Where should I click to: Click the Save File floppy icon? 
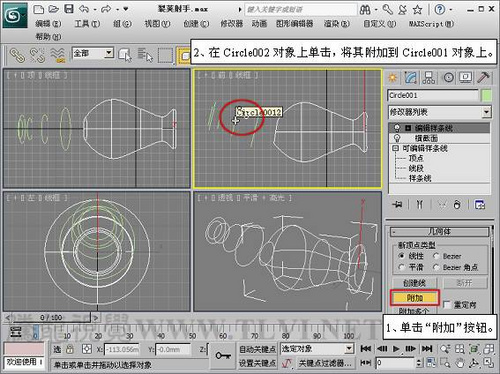69,9
